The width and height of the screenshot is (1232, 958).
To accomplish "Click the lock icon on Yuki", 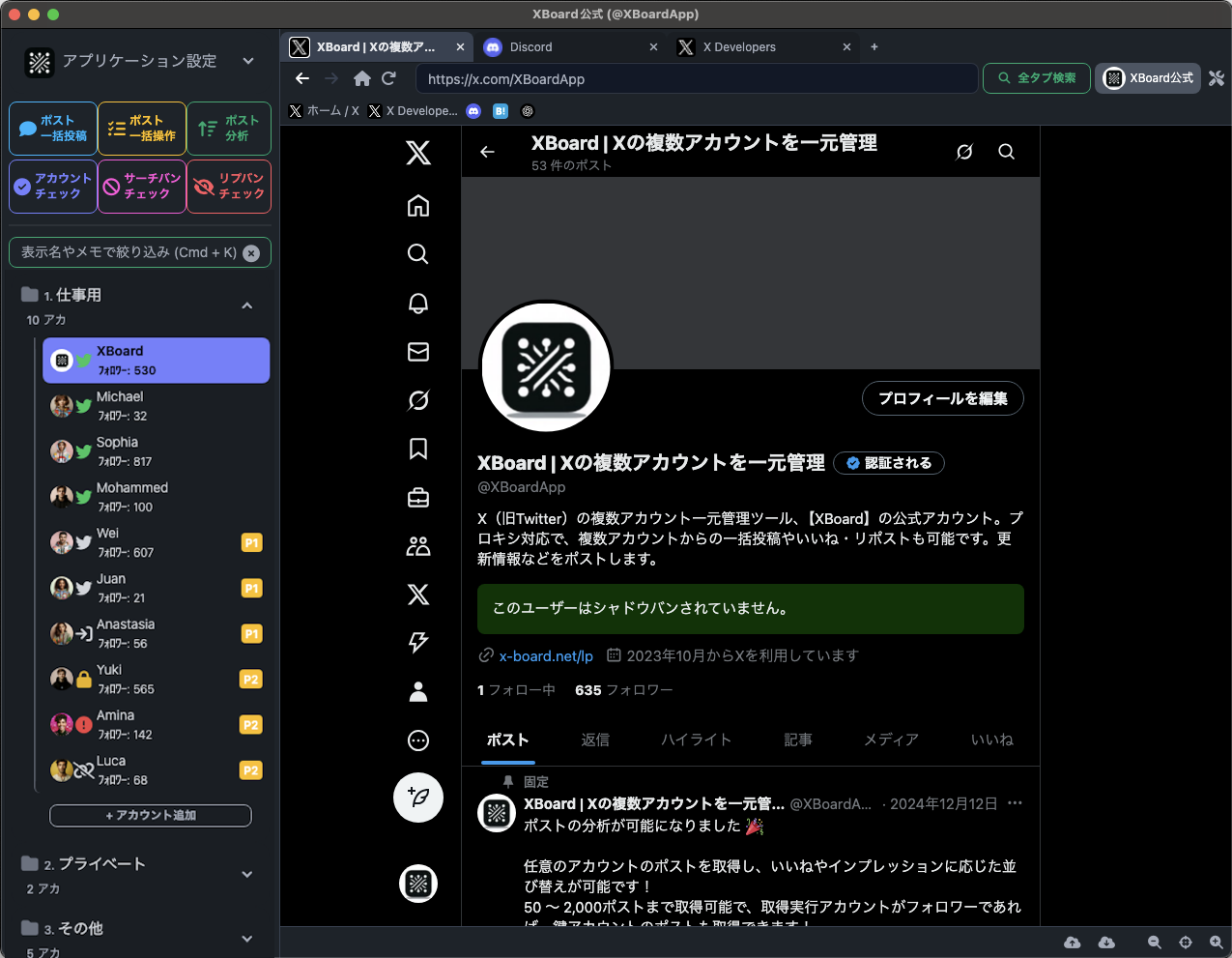I will point(84,681).
